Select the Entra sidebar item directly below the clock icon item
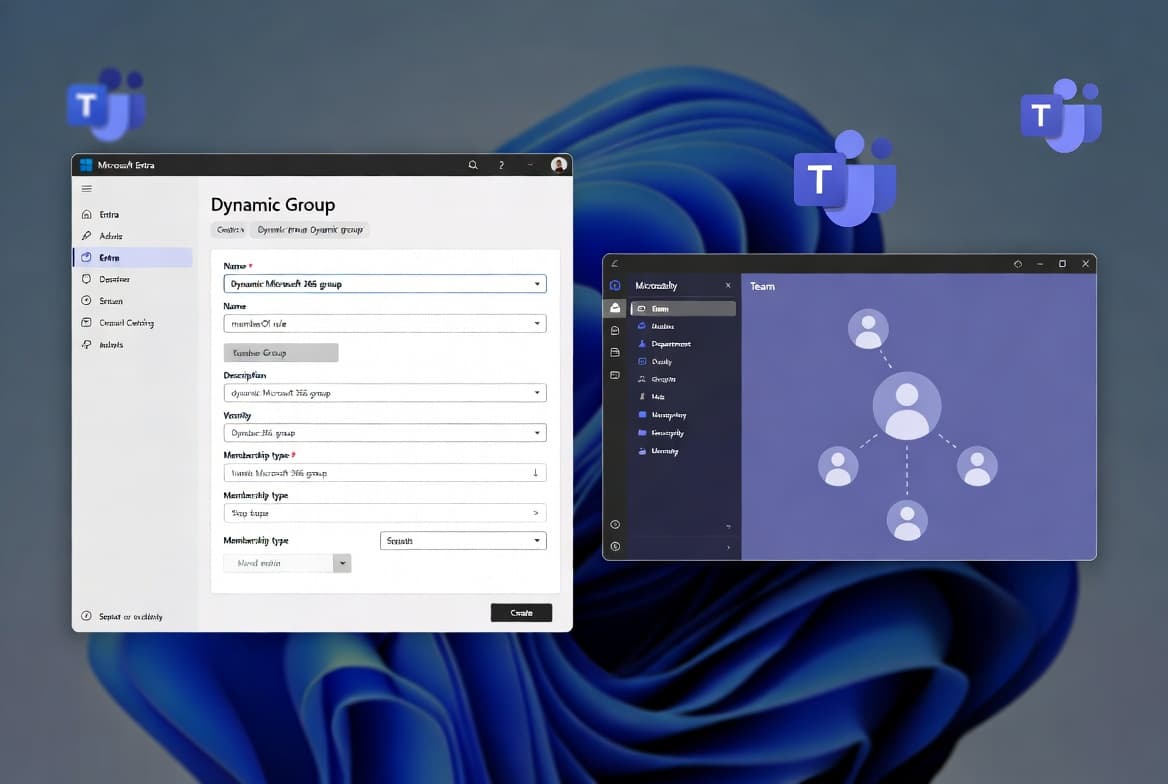The image size is (1168, 784). [x=133, y=323]
